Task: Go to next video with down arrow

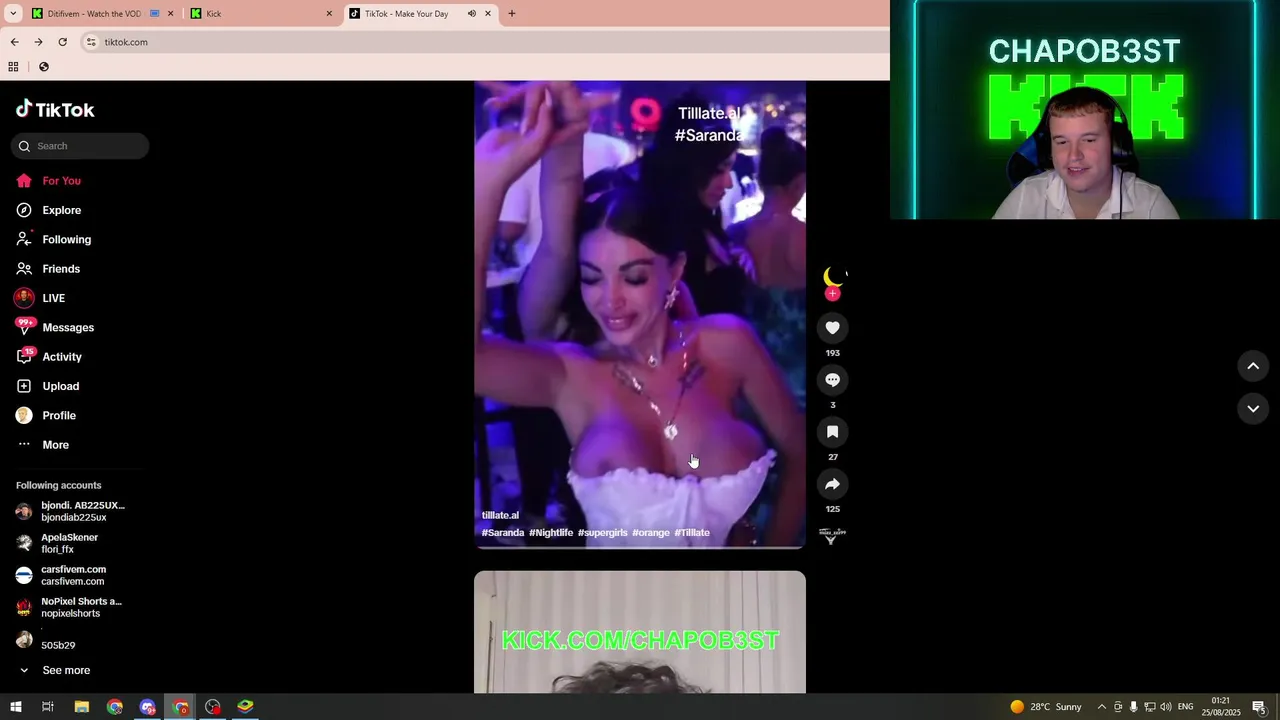Action: coord(1253,408)
